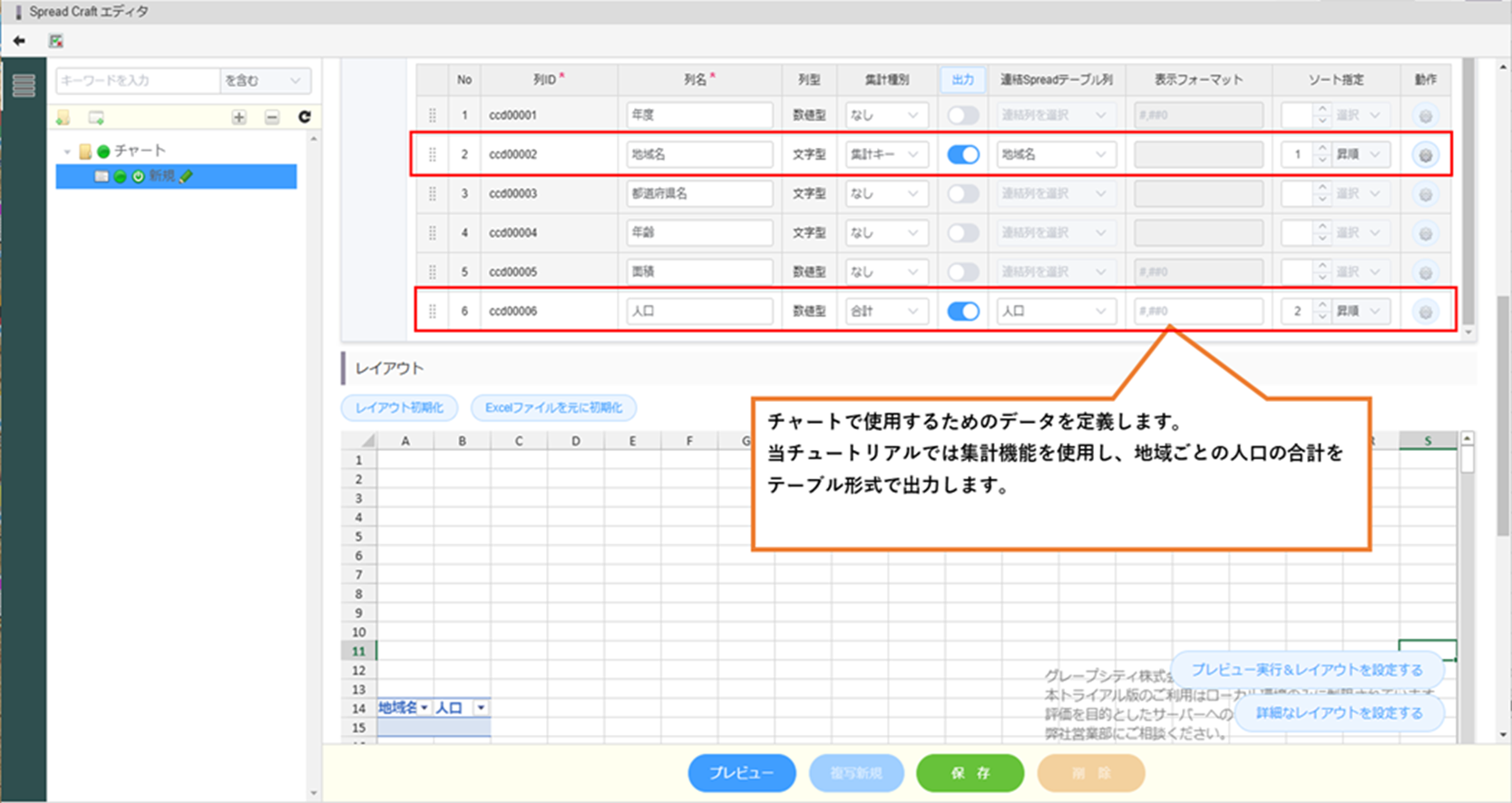Click the add folder icon in tree toolbar
Viewport: 1512px width, 803px height.
pos(63,118)
